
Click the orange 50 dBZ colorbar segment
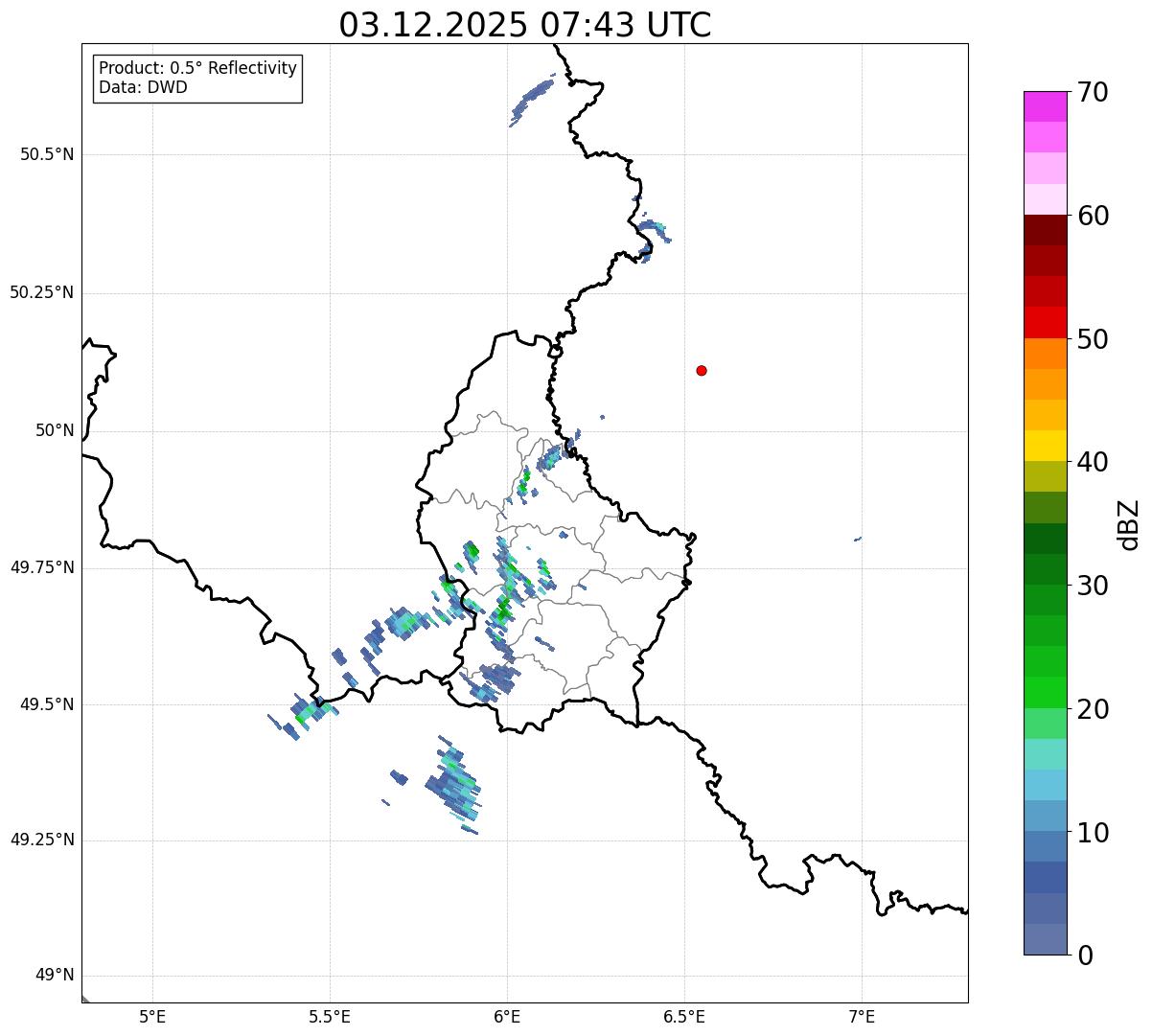(x=1045, y=354)
